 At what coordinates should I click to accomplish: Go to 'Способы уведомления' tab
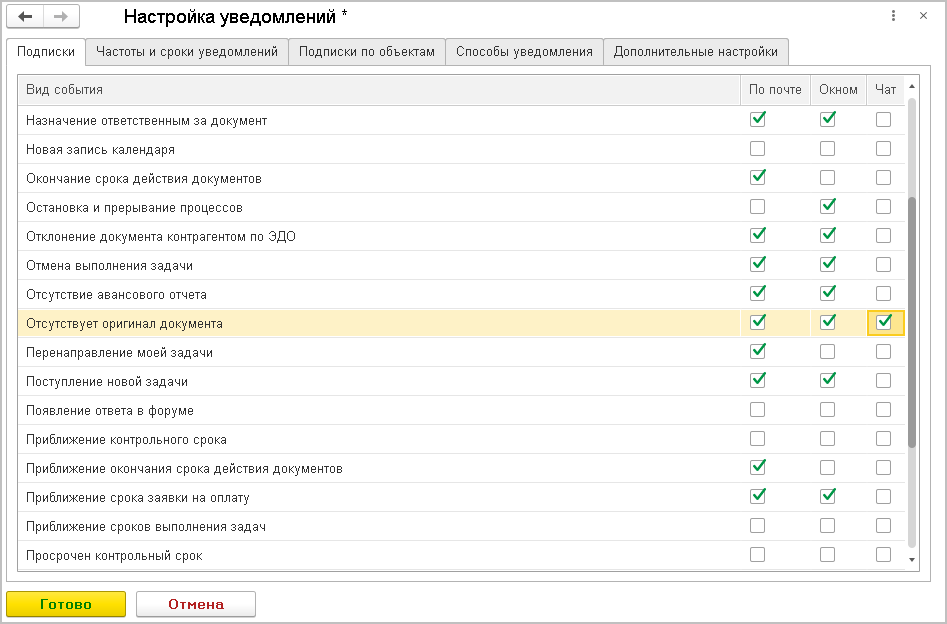coord(524,52)
